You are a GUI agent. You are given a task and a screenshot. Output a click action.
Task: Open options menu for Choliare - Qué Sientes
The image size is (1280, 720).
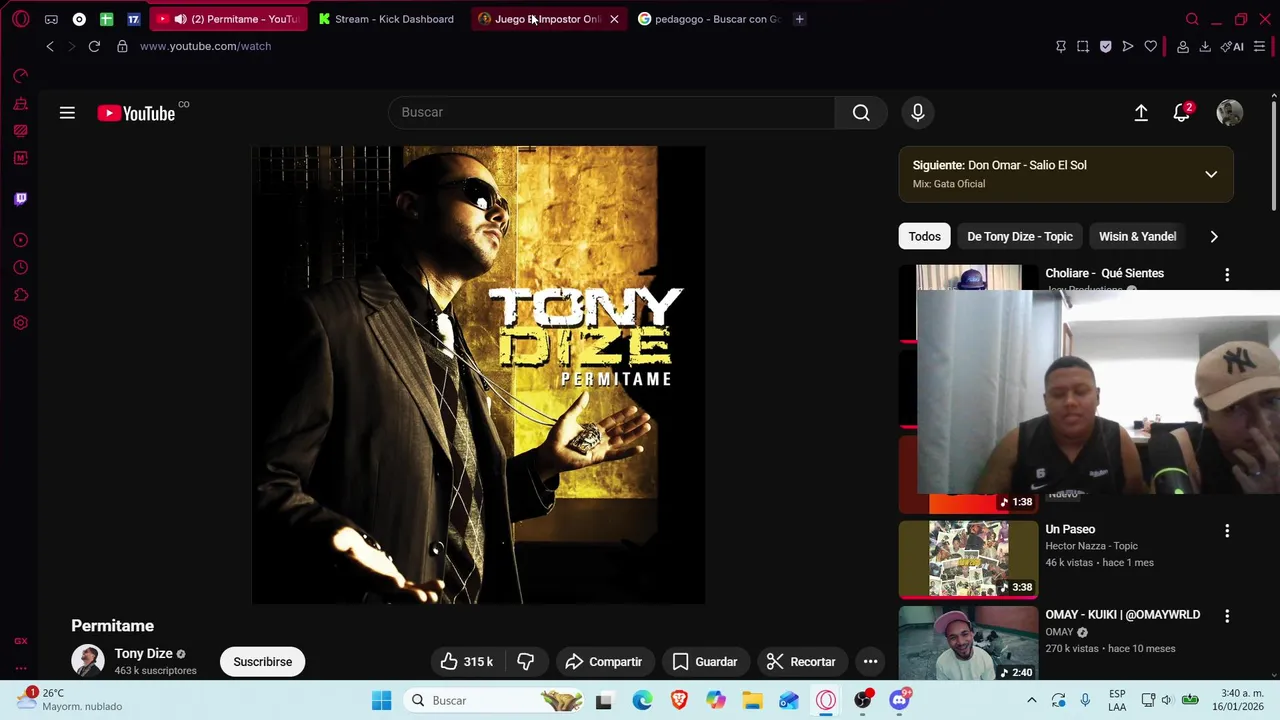tap(1227, 275)
